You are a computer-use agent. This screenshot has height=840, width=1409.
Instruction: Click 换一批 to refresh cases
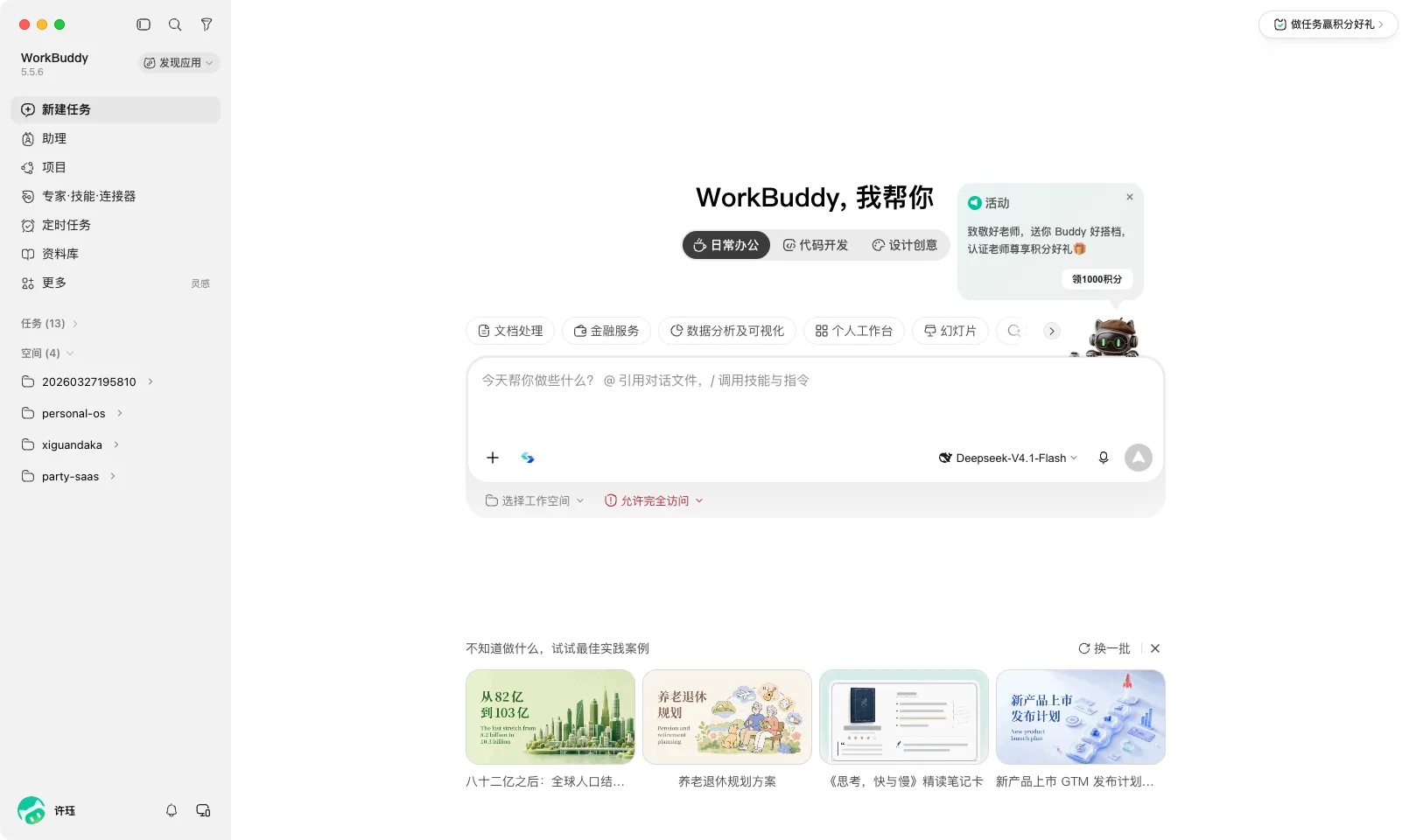(1104, 648)
